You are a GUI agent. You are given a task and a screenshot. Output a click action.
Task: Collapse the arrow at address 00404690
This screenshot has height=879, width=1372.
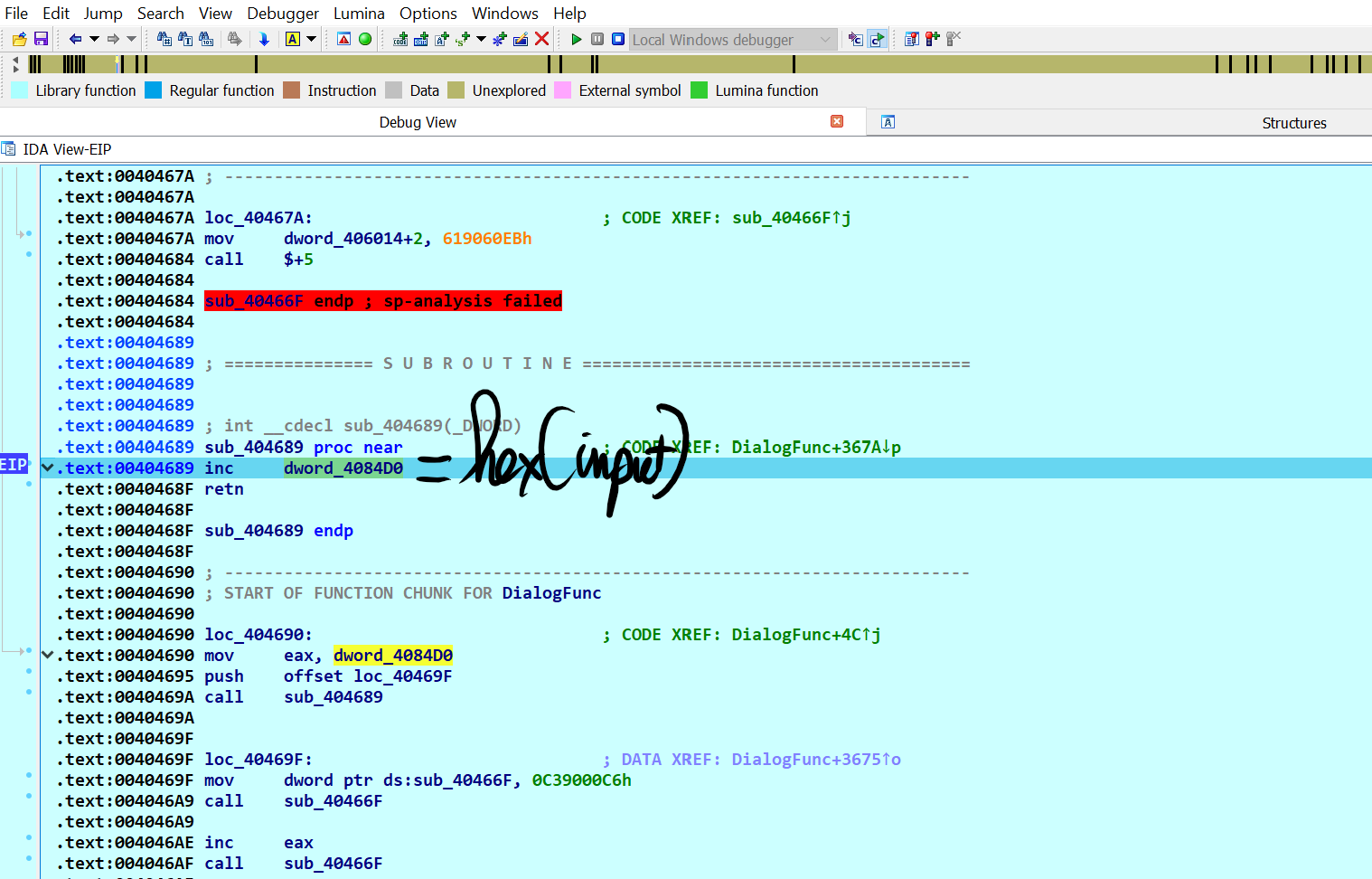(48, 655)
